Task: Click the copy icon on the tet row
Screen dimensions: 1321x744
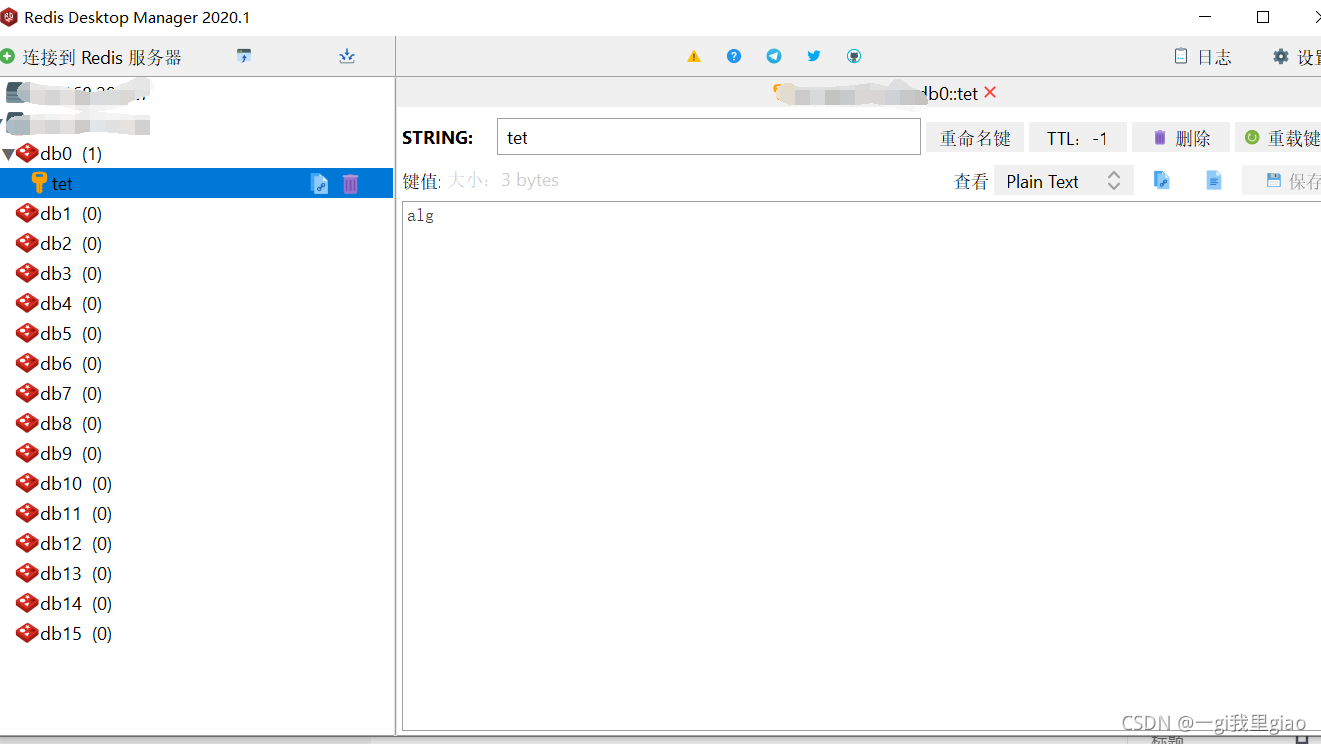Action: click(319, 183)
